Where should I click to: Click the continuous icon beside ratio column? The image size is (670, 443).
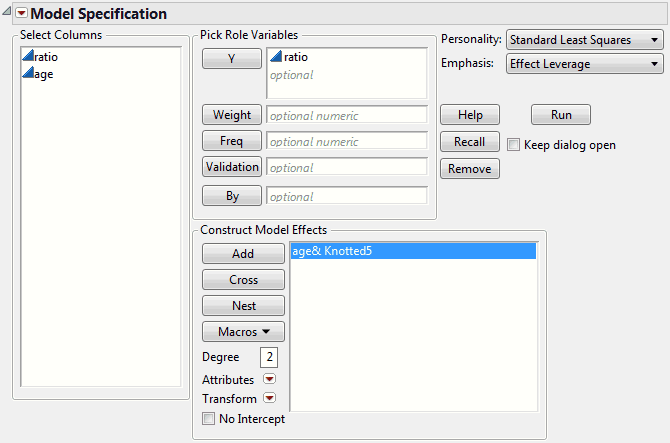(28, 58)
